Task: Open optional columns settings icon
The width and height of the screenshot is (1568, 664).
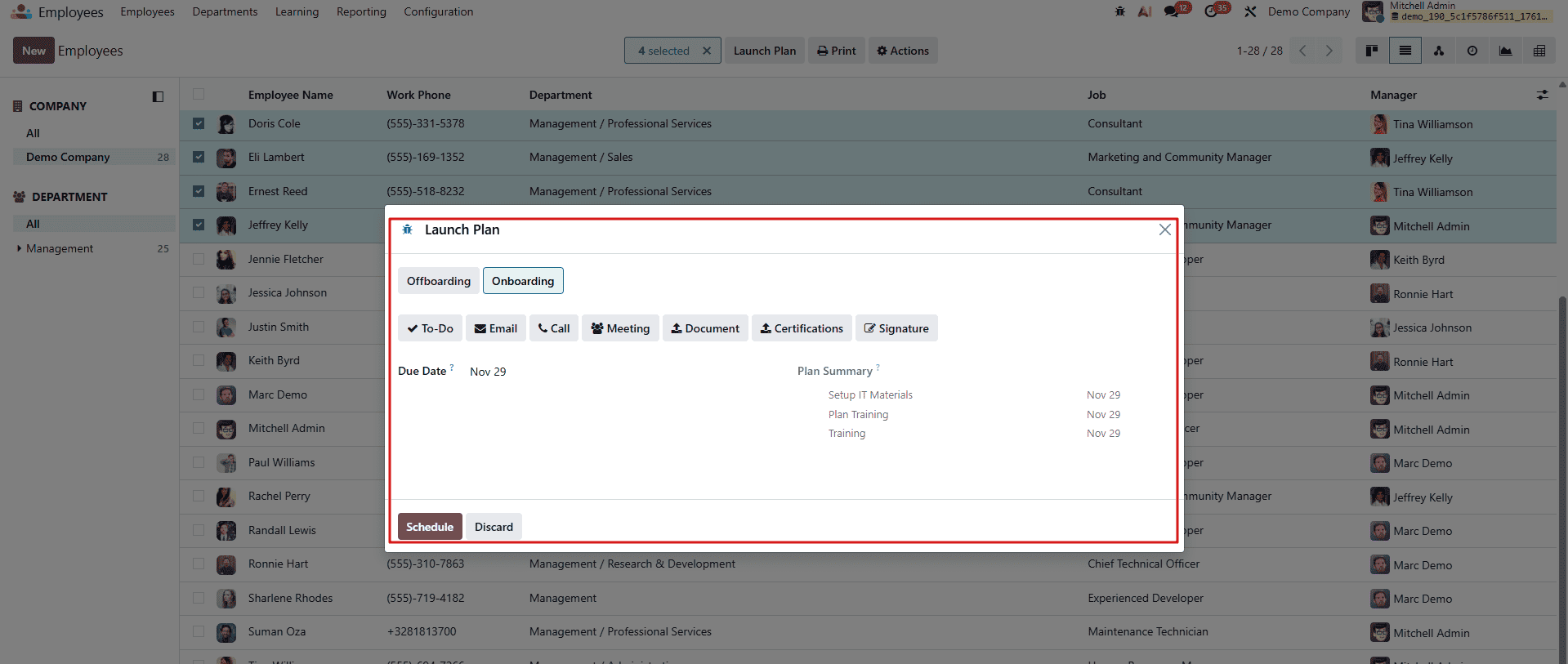Action: [x=1543, y=95]
